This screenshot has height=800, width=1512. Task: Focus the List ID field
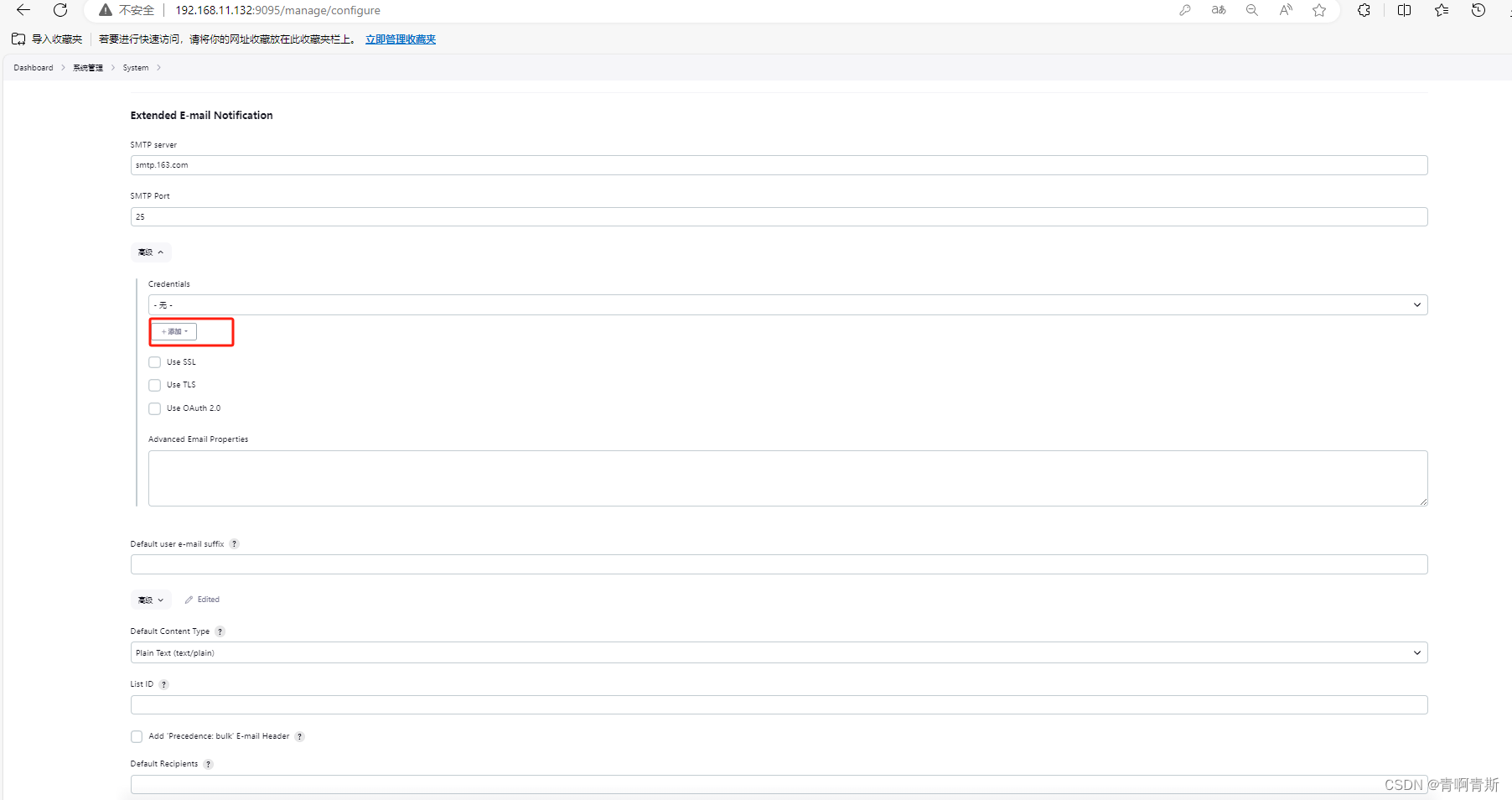pyautogui.click(x=779, y=704)
